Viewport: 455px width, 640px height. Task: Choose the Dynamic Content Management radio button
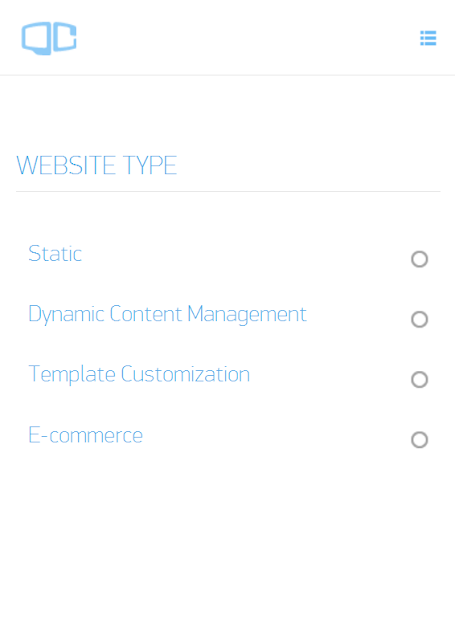coord(419,319)
